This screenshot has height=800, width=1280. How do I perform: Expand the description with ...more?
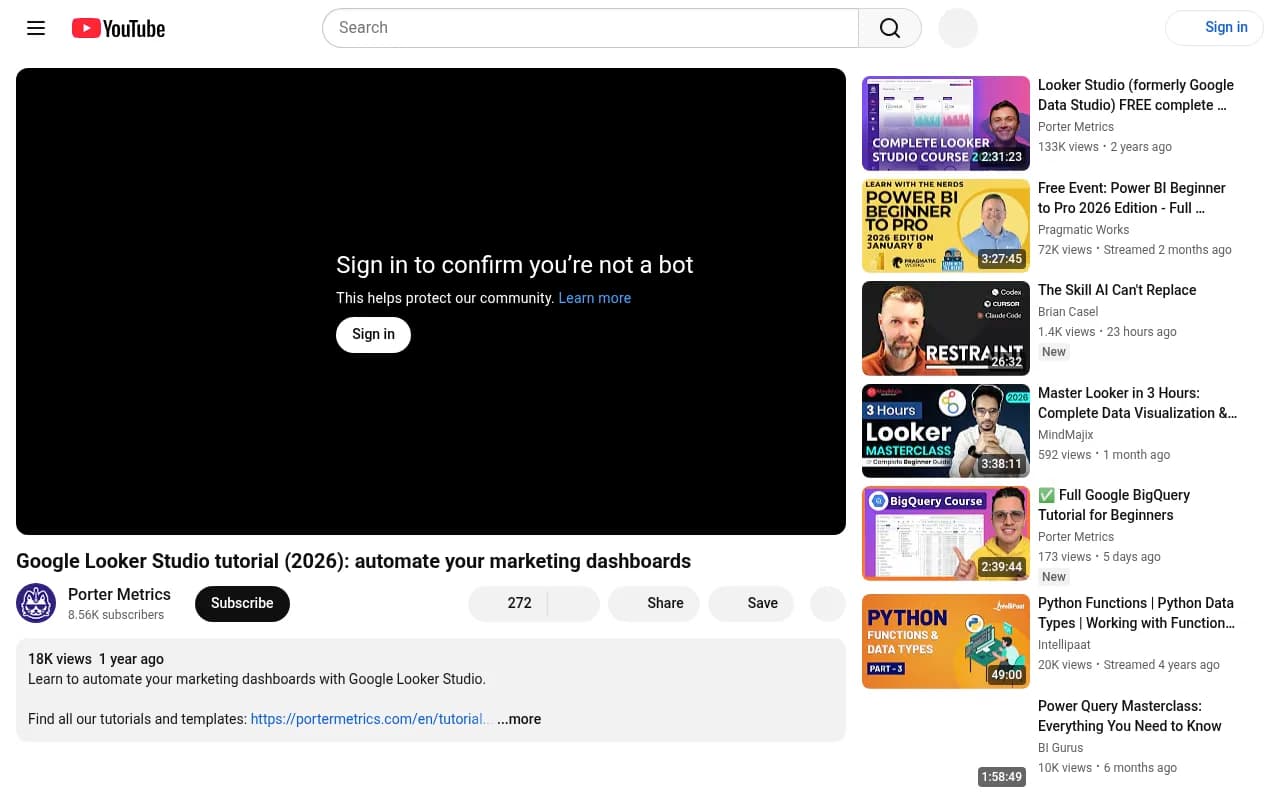point(519,719)
